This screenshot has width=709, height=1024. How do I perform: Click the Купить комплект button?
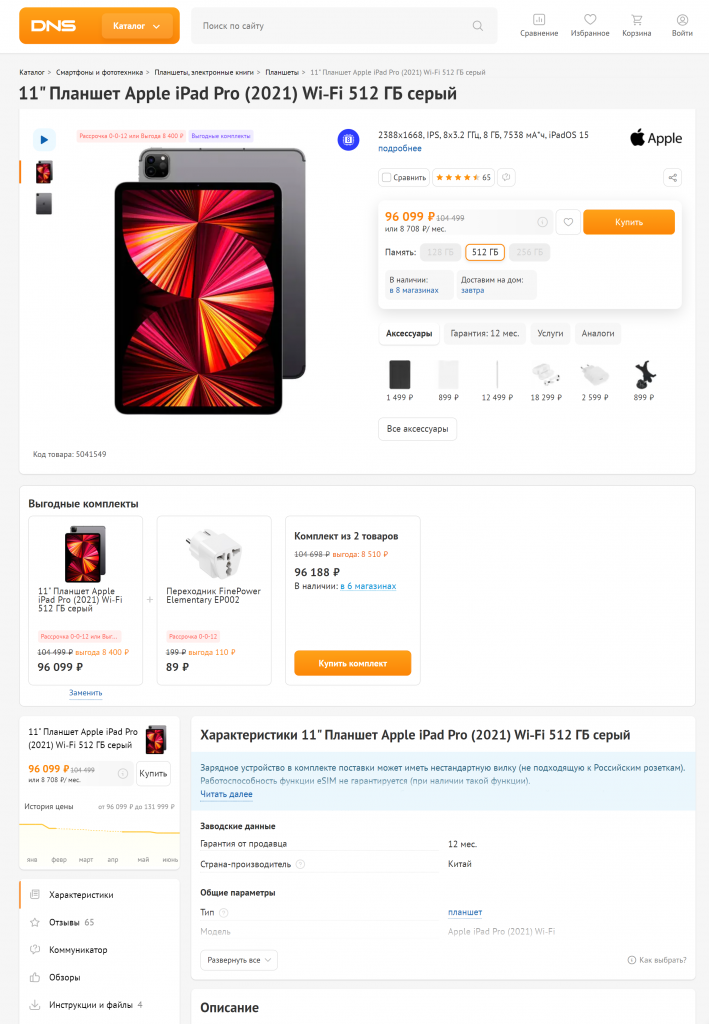coord(353,663)
